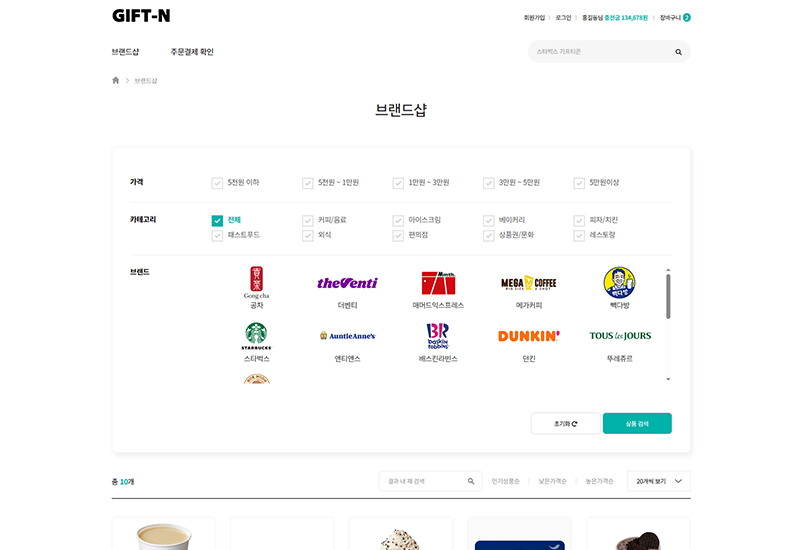Open the 20개씩 보기 dropdown
The image size is (800, 550).
tap(658, 481)
